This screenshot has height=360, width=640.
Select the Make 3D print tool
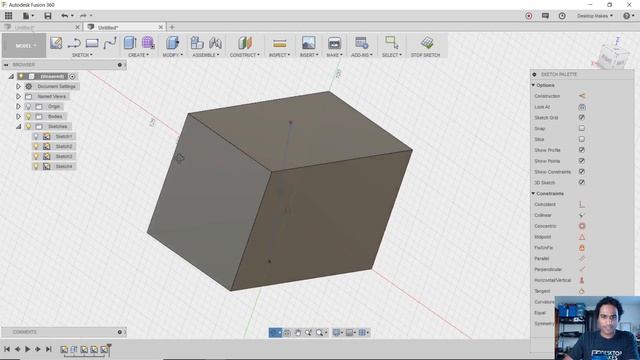[x=334, y=43]
